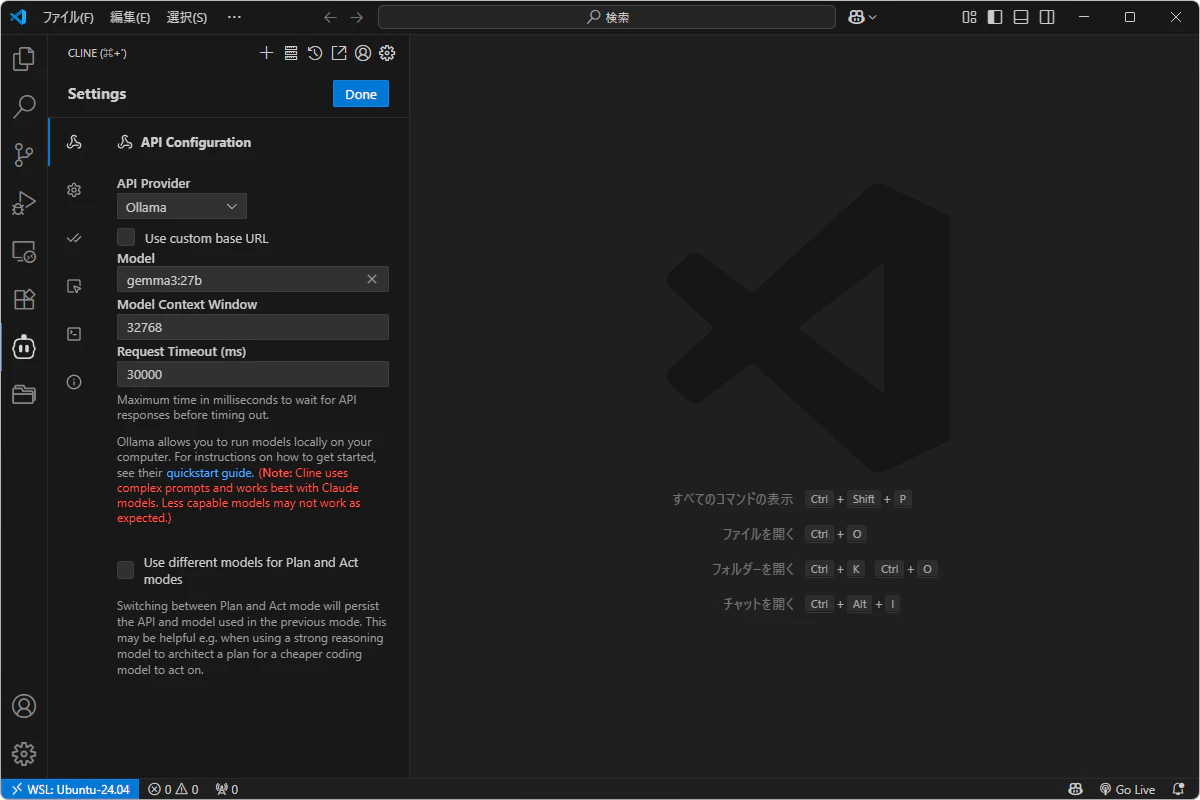The height and width of the screenshot is (800, 1200).
Task: Open Run and Debug view
Action: click(24, 203)
